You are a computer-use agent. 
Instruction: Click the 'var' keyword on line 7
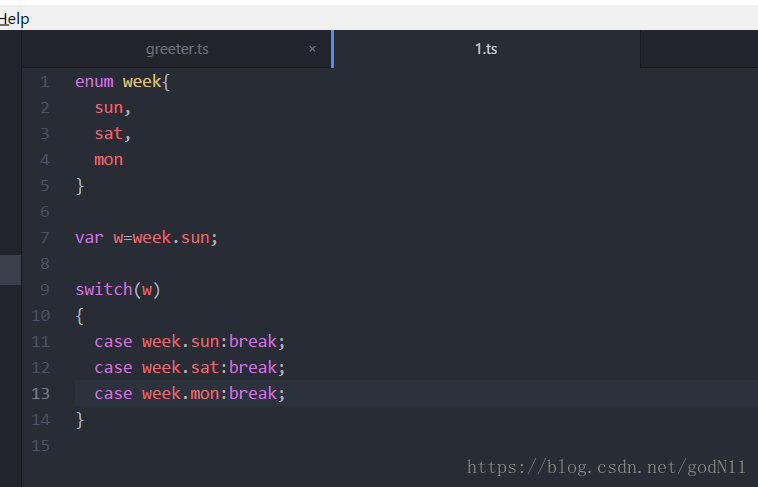click(89, 237)
